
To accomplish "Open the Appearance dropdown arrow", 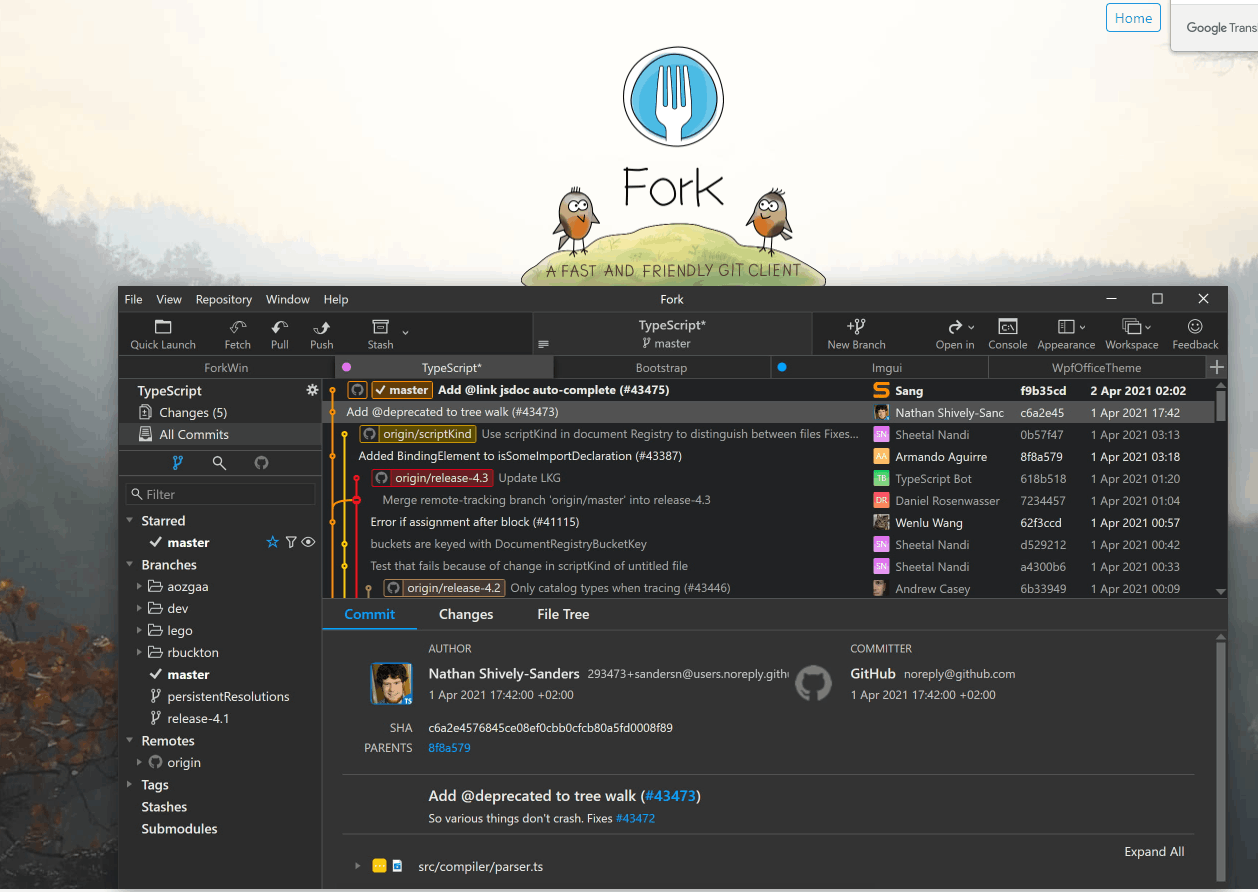I will (1082, 328).
